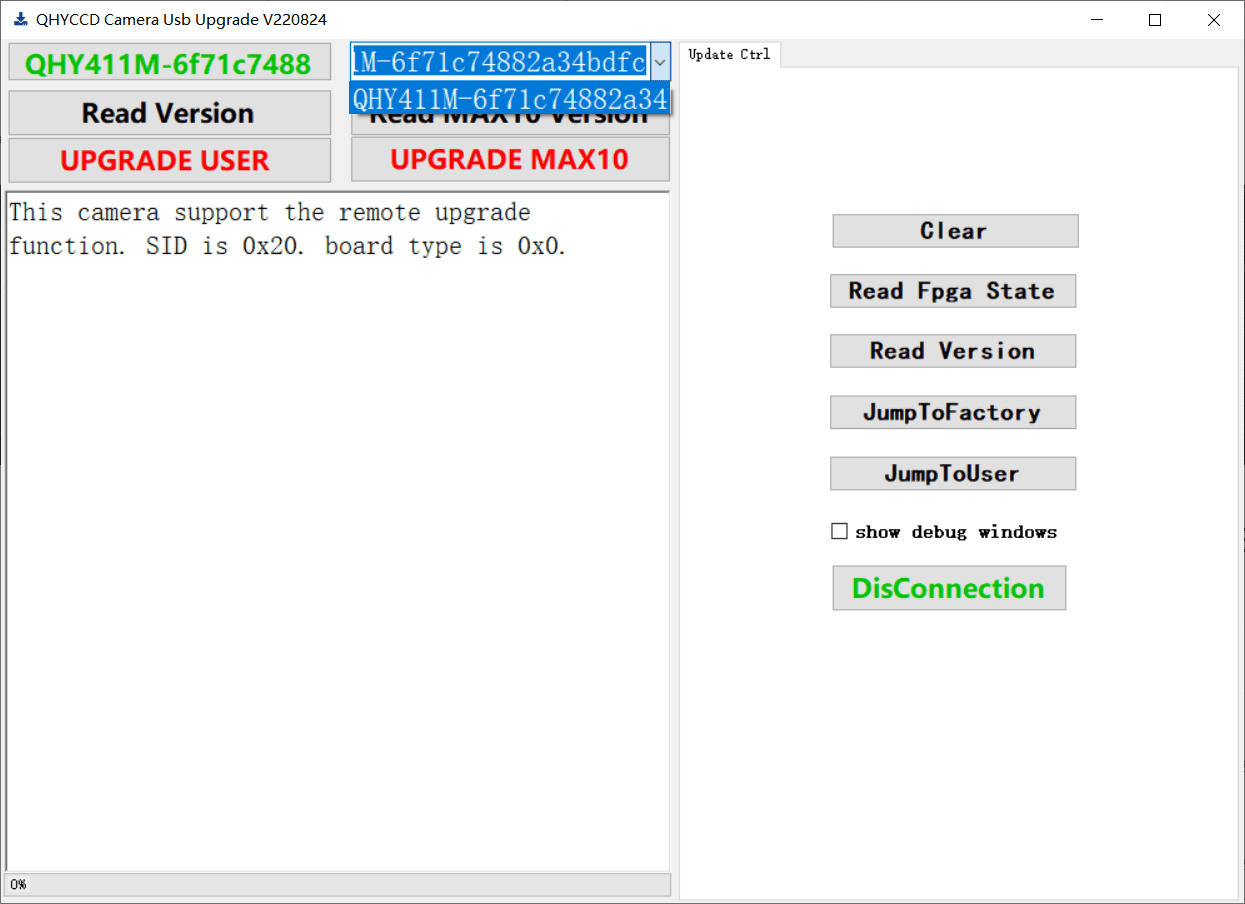Start UPGRADE USER firmware update
1245x904 pixels.
[x=169, y=160]
